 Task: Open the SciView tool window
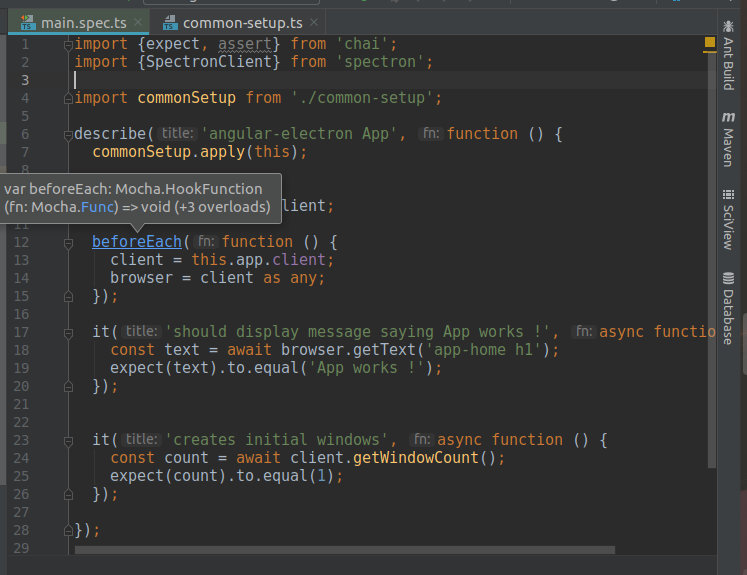(728, 220)
